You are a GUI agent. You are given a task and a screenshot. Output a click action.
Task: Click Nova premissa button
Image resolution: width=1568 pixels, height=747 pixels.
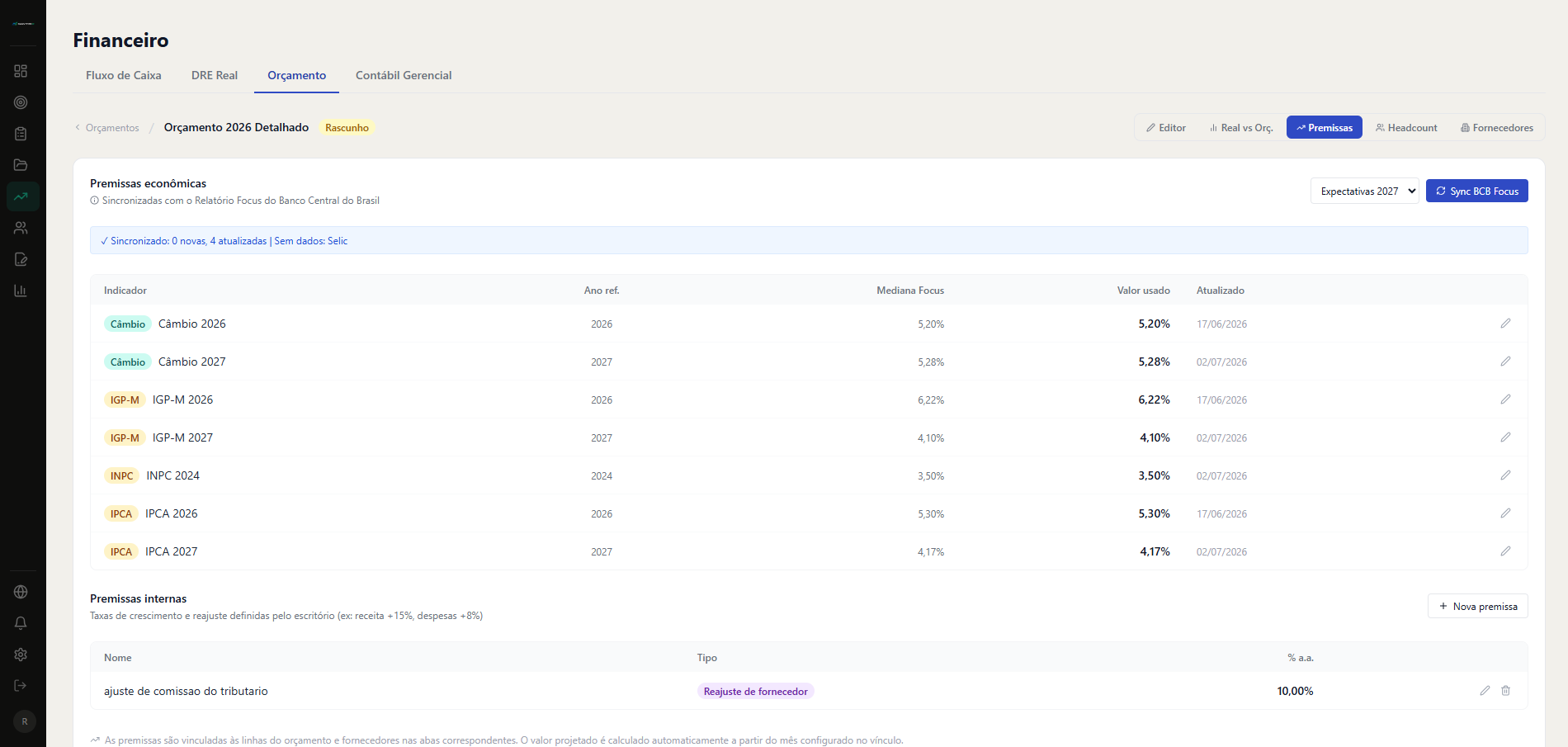(x=1478, y=606)
